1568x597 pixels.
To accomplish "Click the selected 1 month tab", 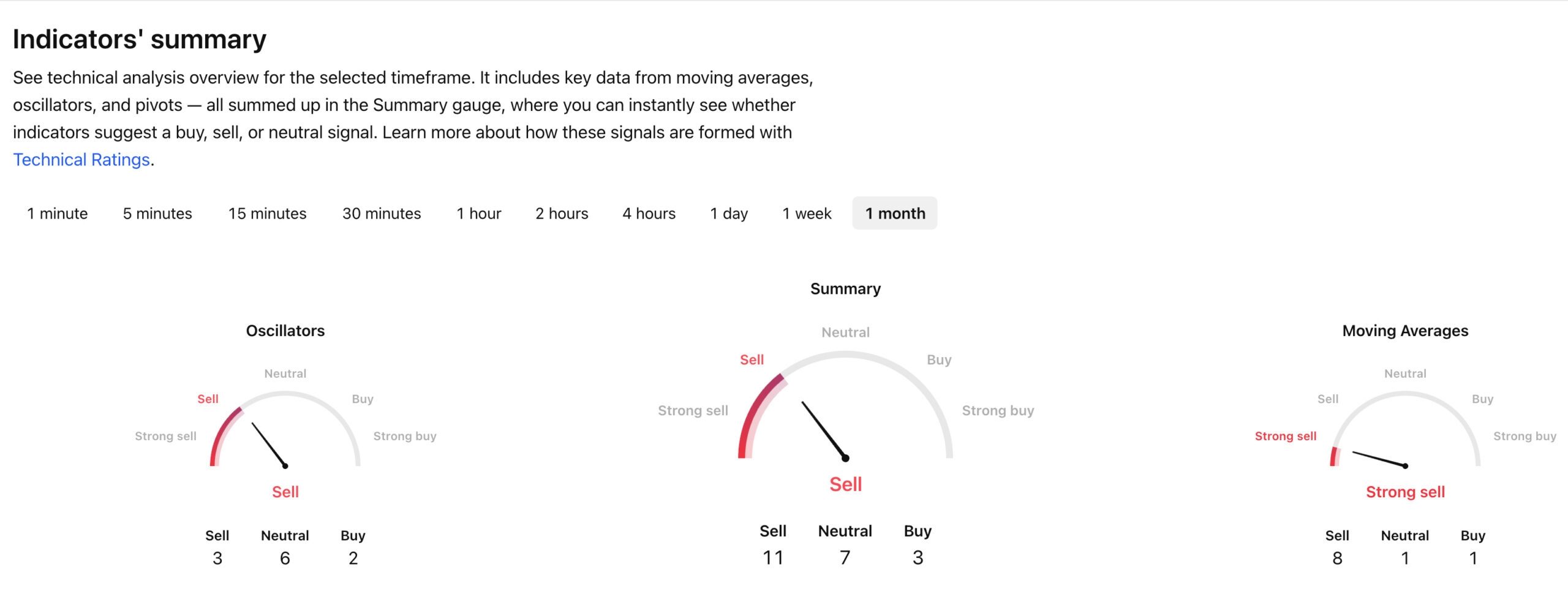I will (x=895, y=213).
